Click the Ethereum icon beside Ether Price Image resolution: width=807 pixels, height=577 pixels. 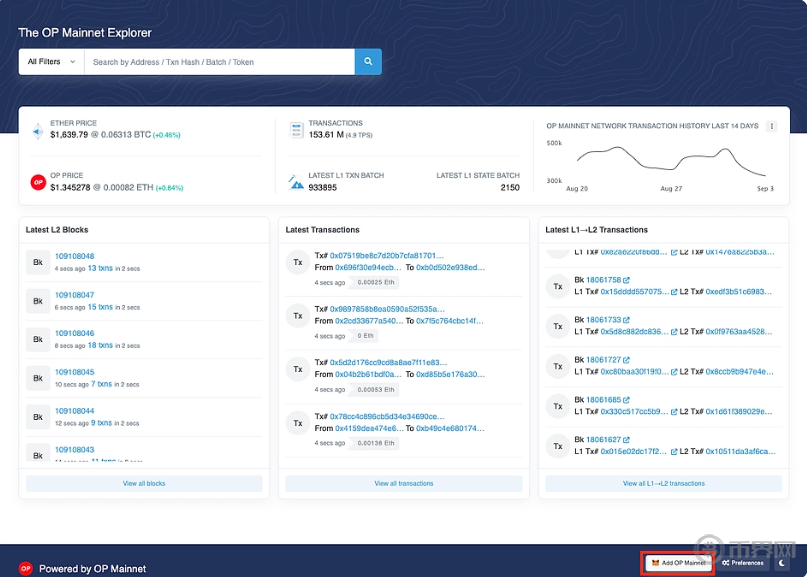(38, 130)
